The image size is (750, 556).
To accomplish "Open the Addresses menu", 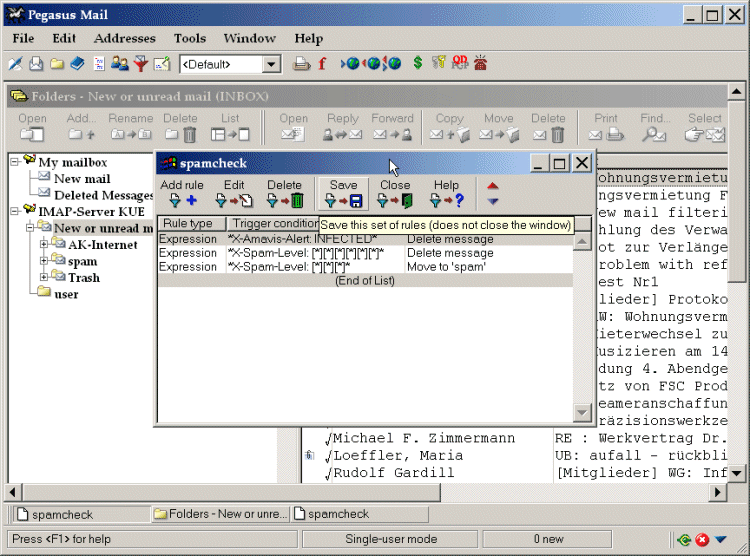I will pyautogui.click(x=125, y=38).
